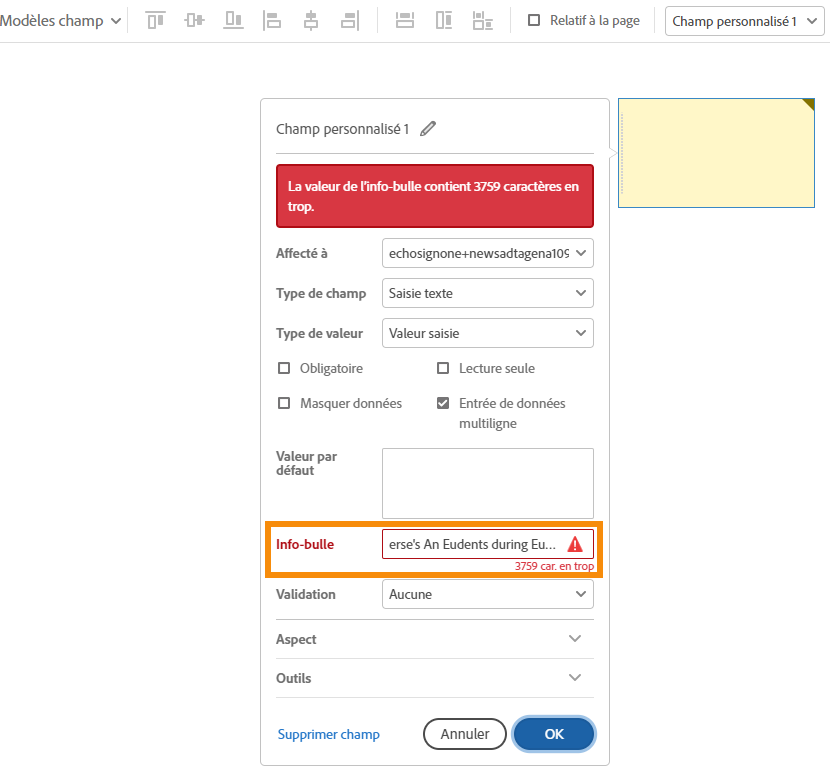Align fields to horizontal center

click(311, 21)
